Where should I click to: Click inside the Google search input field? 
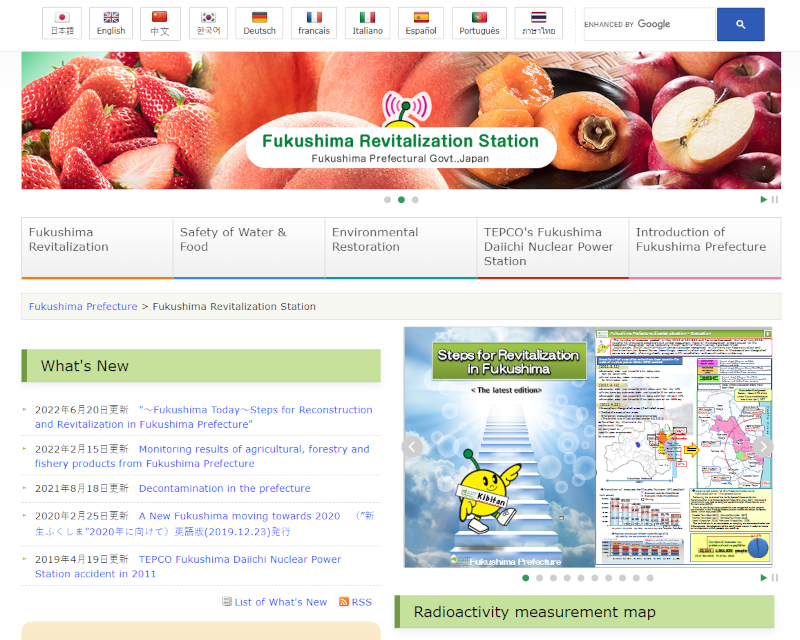650,23
